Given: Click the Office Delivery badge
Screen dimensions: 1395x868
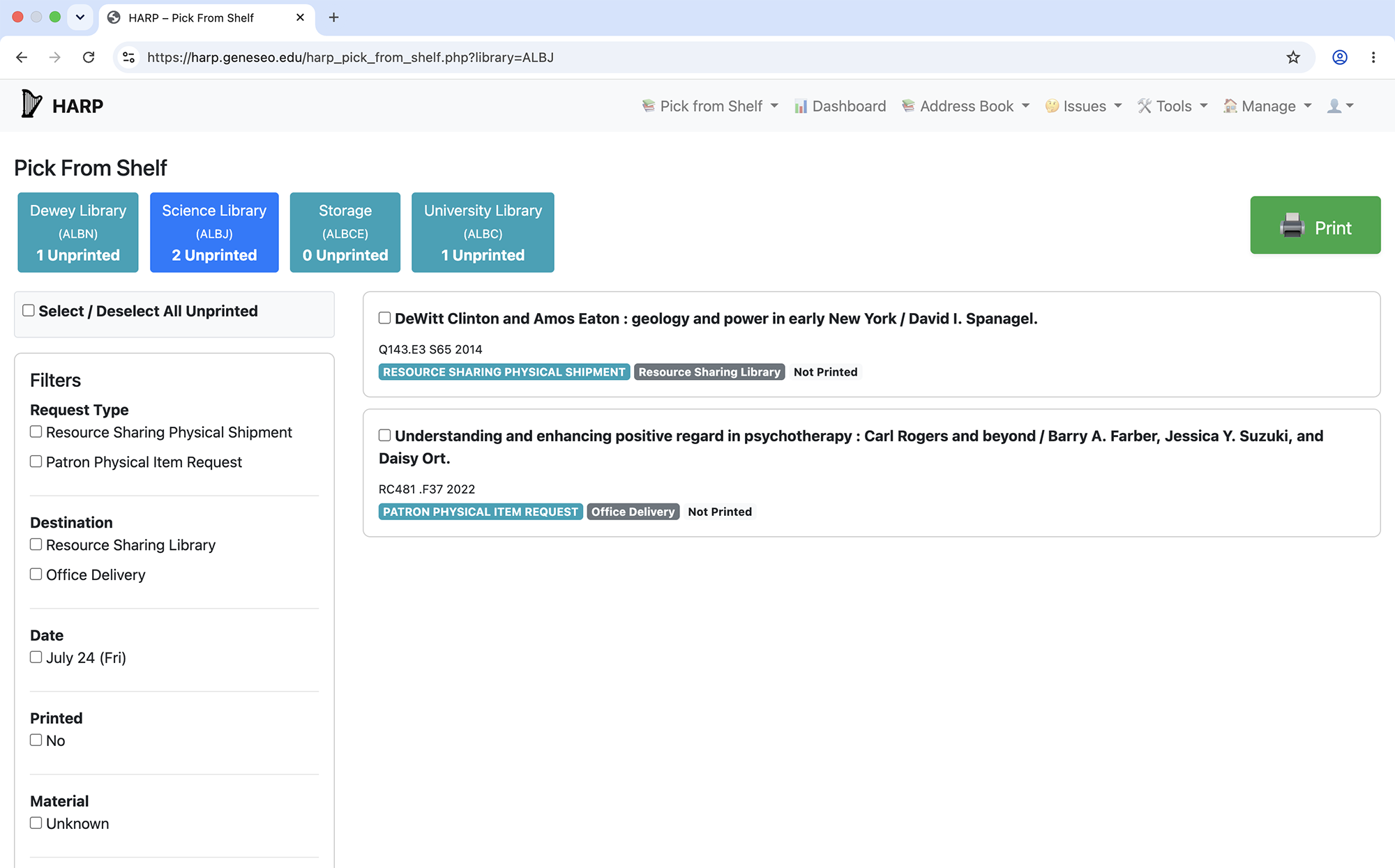Looking at the screenshot, I should (633, 512).
